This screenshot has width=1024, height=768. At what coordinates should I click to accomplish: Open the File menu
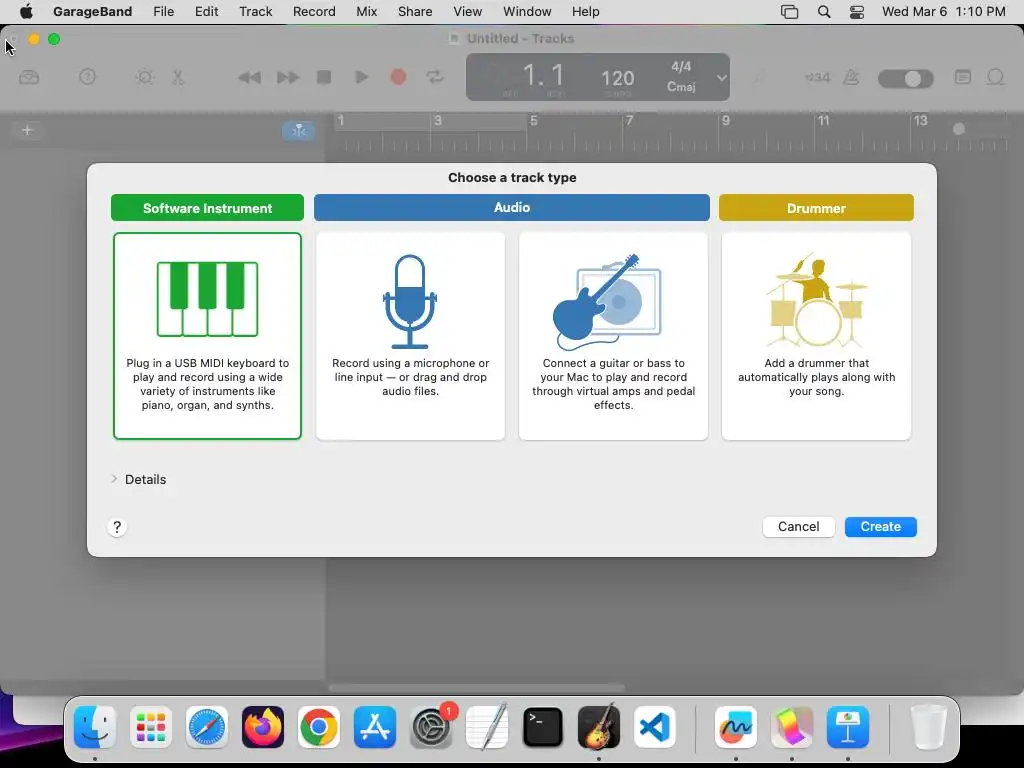pyautogui.click(x=163, y=12)
